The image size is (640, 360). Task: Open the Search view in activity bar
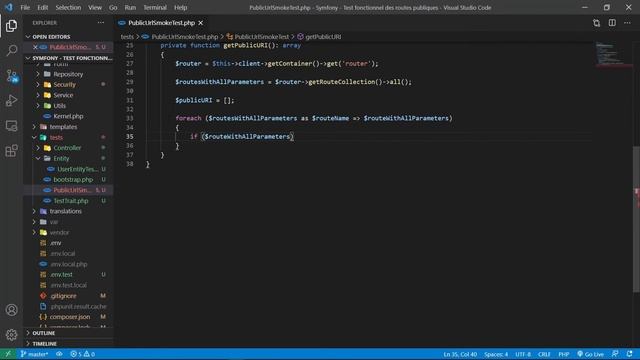point(11,51)
